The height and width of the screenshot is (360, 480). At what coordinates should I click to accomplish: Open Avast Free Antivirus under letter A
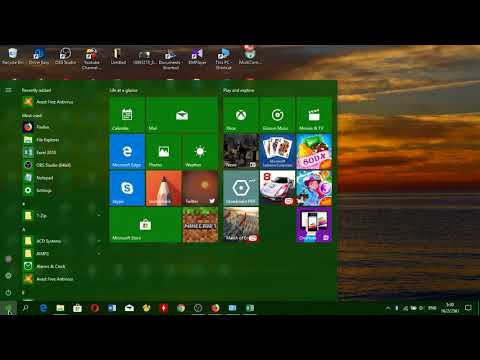tap(60, 279)
